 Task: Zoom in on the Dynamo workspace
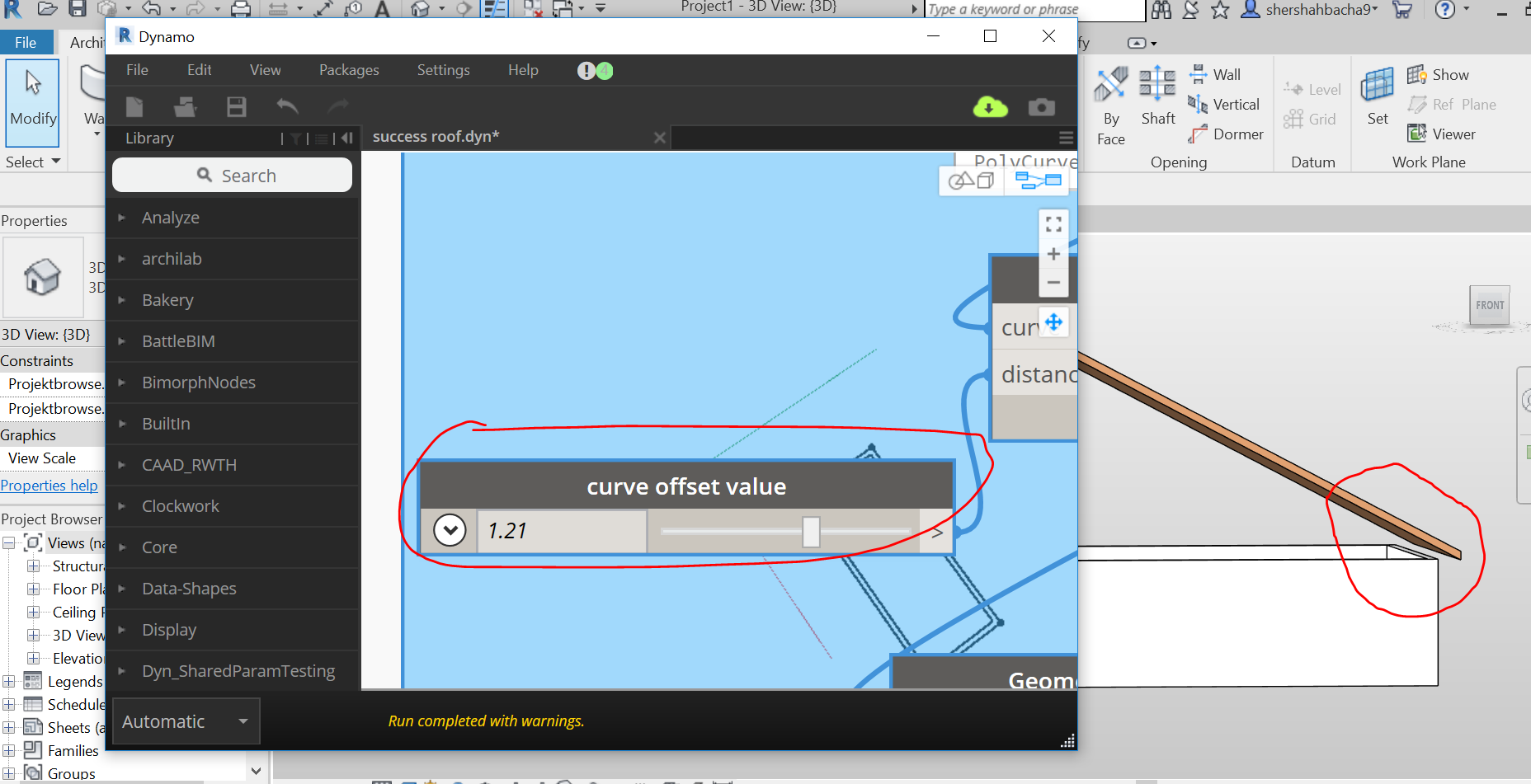[x=1053, y=254]
